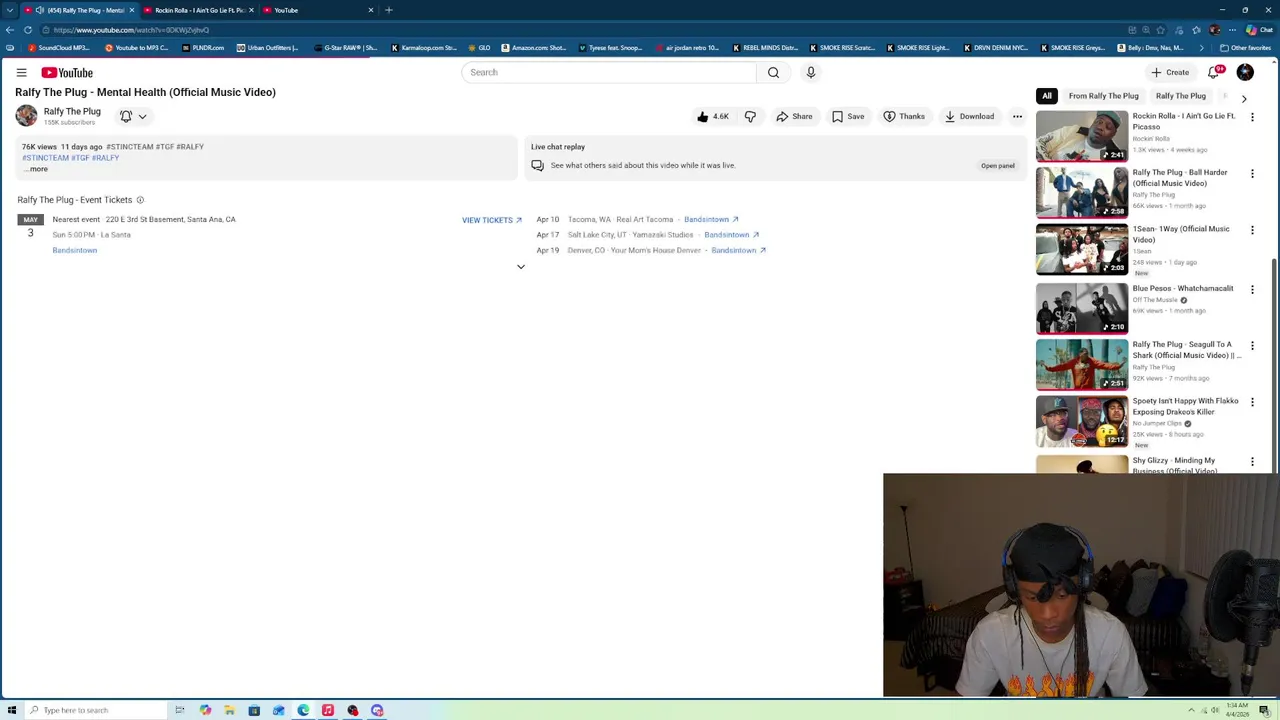Open SoundCloud MP3 bookmark
The width and height of the screenshot is (1280, 720).
tap(60, 47)
